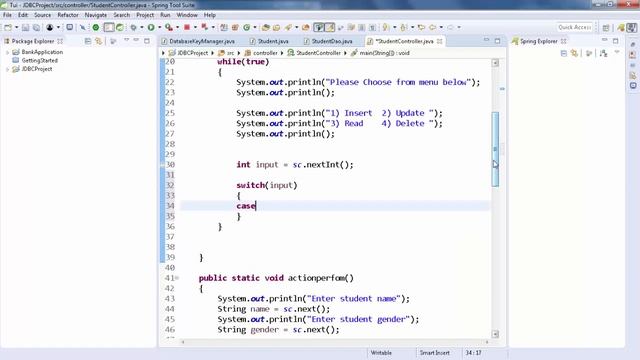Screen dimensions: 640x360
Task: Click the Collapse All icon in Spring Explorer
Action: point(564,53)
